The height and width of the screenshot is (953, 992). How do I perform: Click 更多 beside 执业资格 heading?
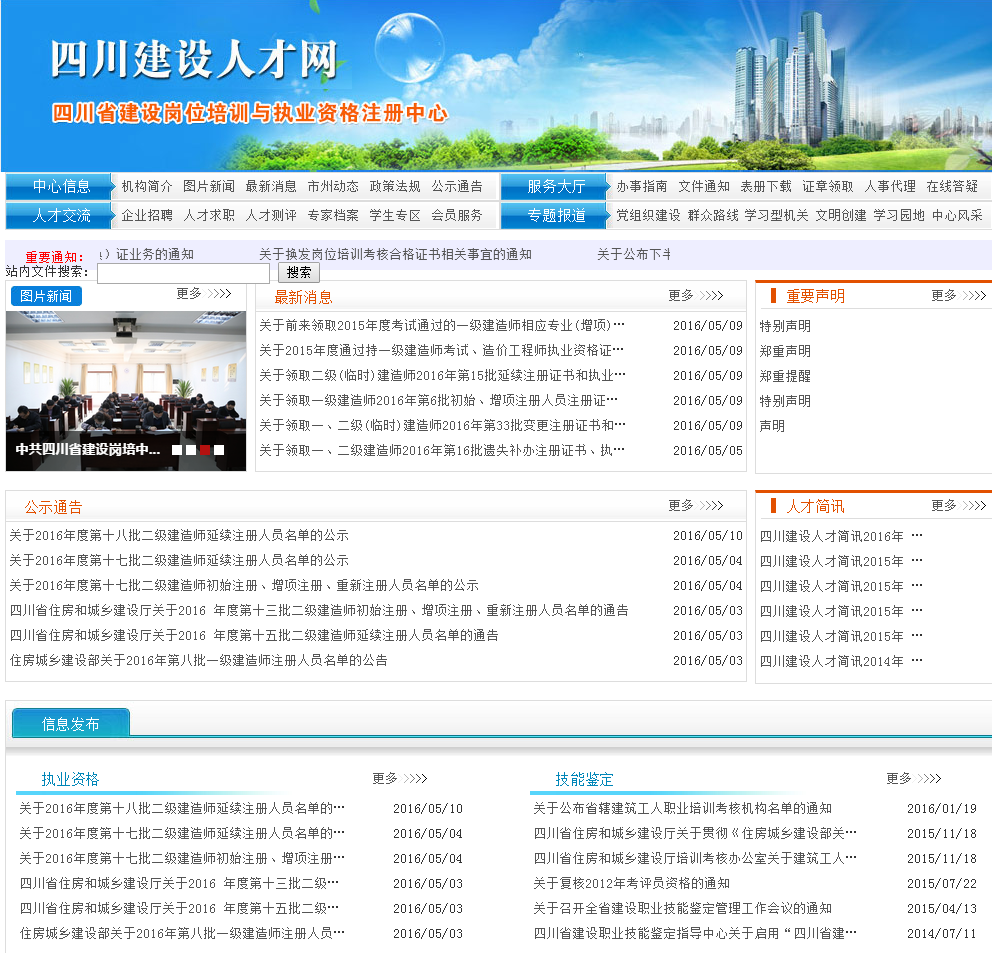400,778
